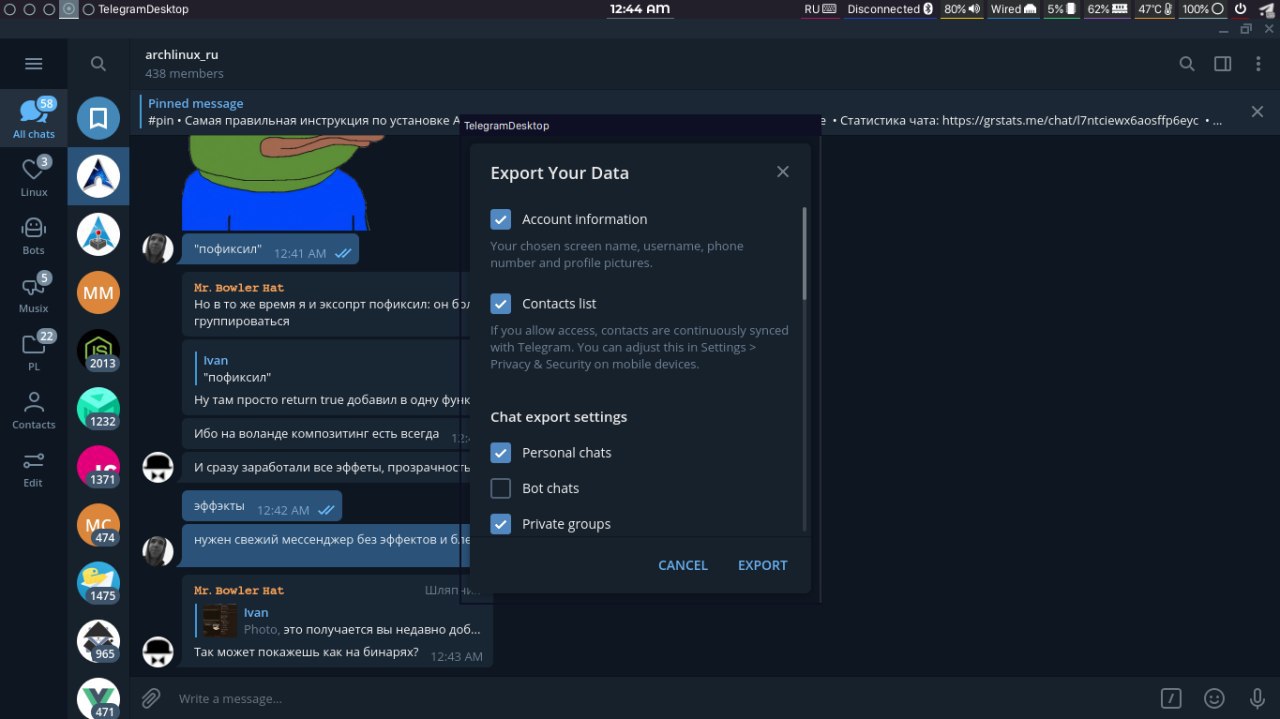Click the Edit folders icon

[34, 467]
